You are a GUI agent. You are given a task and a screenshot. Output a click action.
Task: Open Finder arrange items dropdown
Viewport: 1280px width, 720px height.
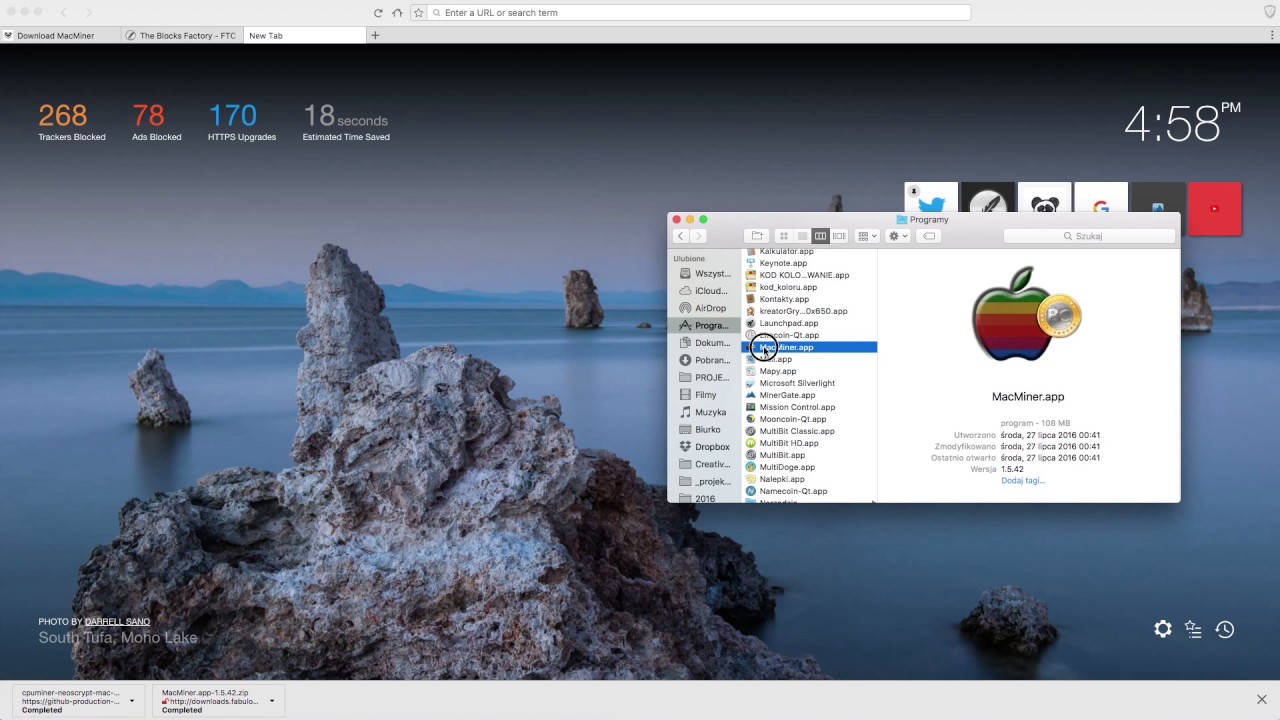pos(867,236)
